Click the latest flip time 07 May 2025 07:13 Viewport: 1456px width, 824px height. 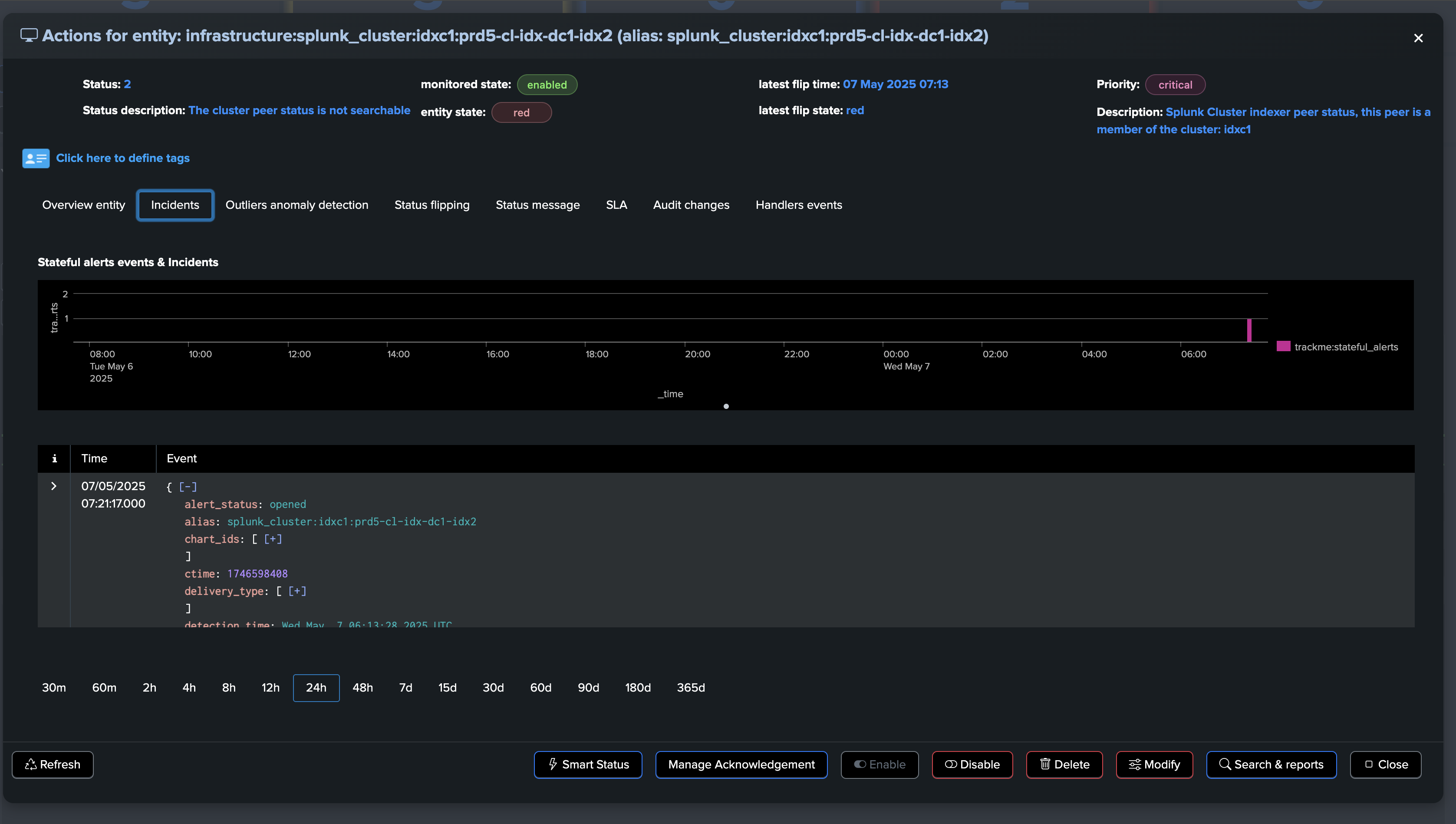(895, 84)
